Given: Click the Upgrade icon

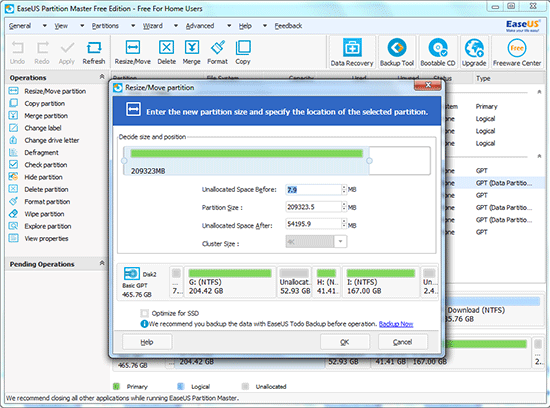Looking at the screenshot, I should [x=474, y=52].
